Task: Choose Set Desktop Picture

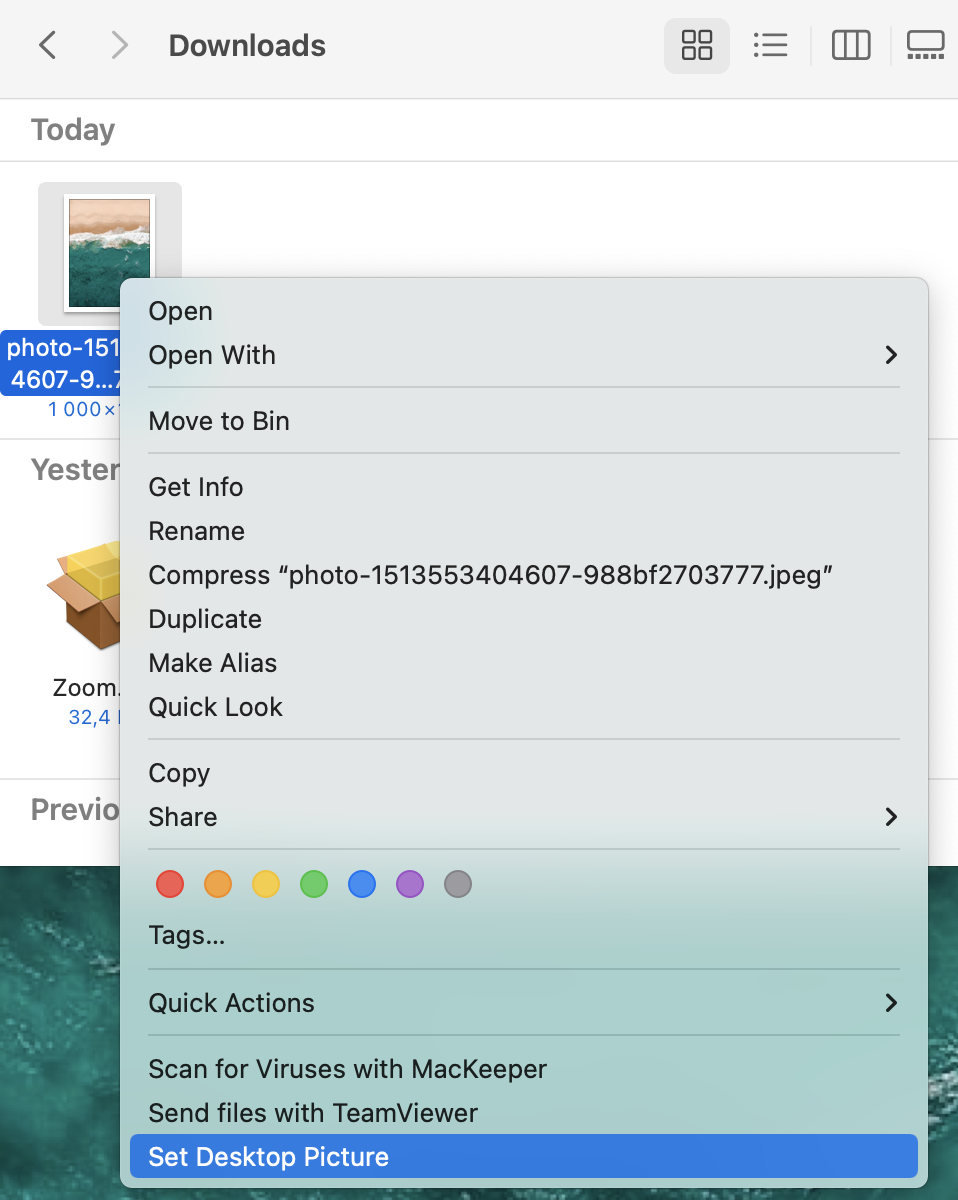Action: 524,1157
